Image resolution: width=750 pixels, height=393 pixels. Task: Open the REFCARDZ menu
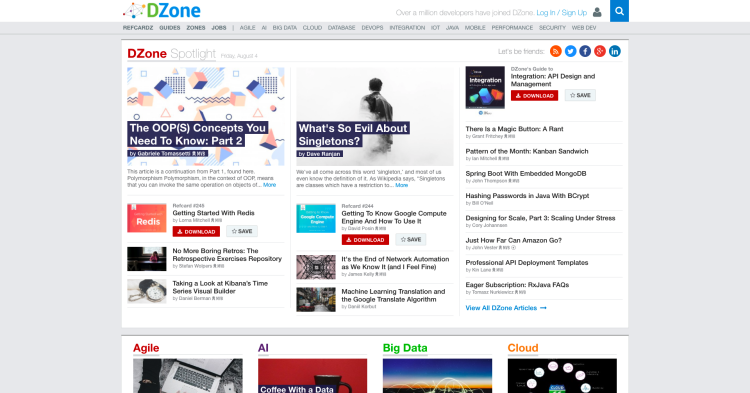pyautogui.click(x=138, y=28)
